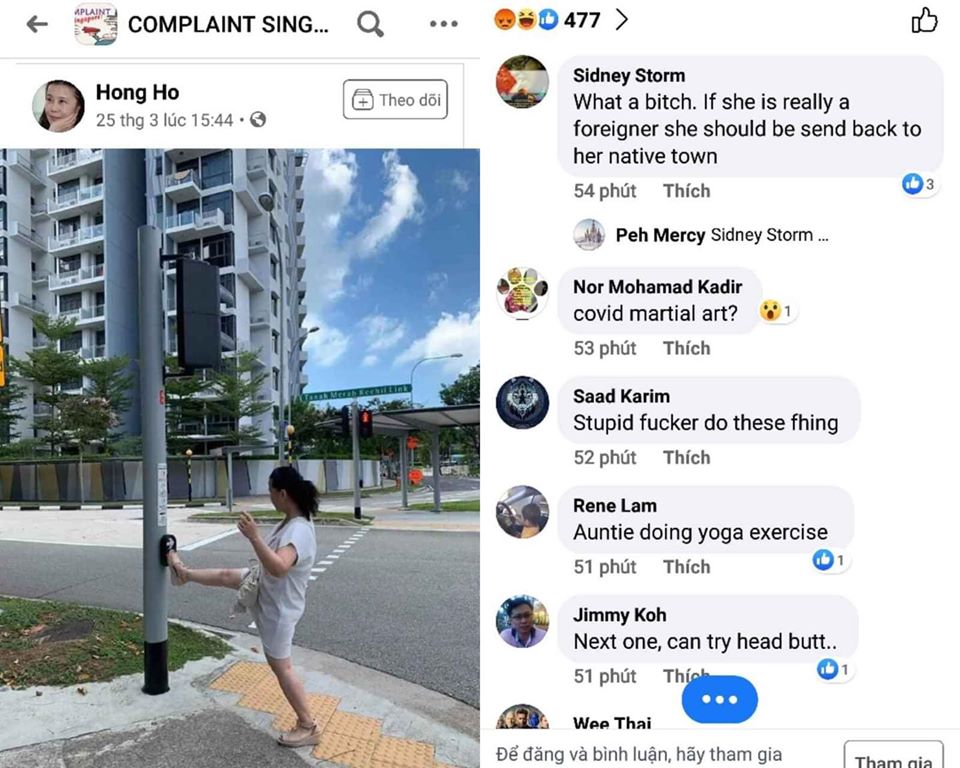960x768 pixels.
Task: Open the COMPLAINT SING... group title
Action: coord(228,24)
